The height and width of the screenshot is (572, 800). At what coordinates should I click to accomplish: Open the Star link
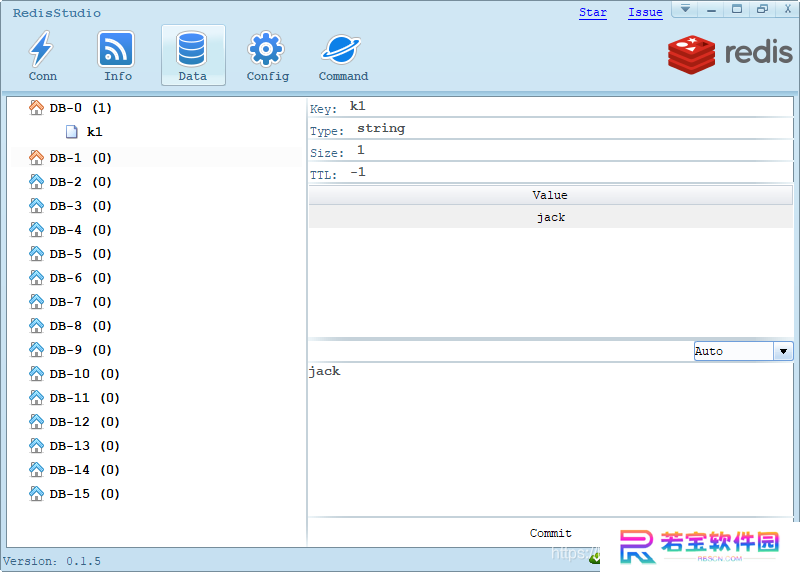pos(592,12)
